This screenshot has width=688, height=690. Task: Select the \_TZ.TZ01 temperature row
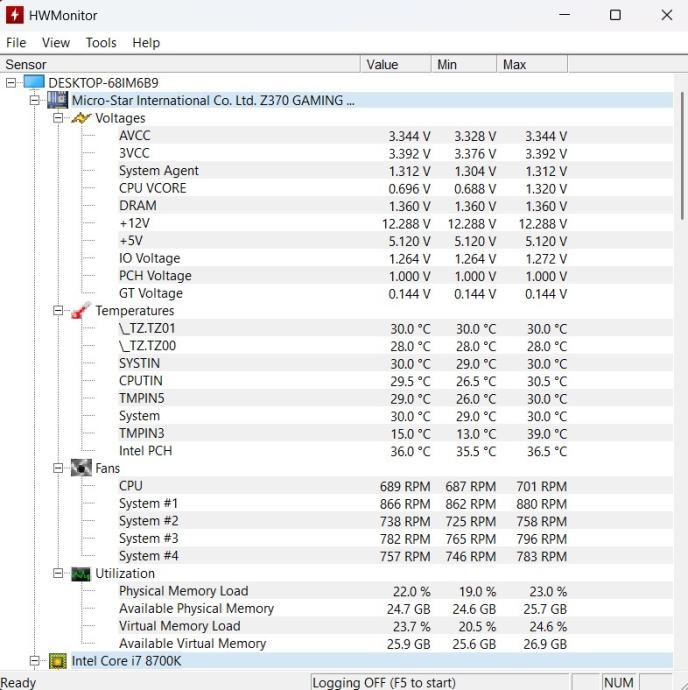point(395,328)
